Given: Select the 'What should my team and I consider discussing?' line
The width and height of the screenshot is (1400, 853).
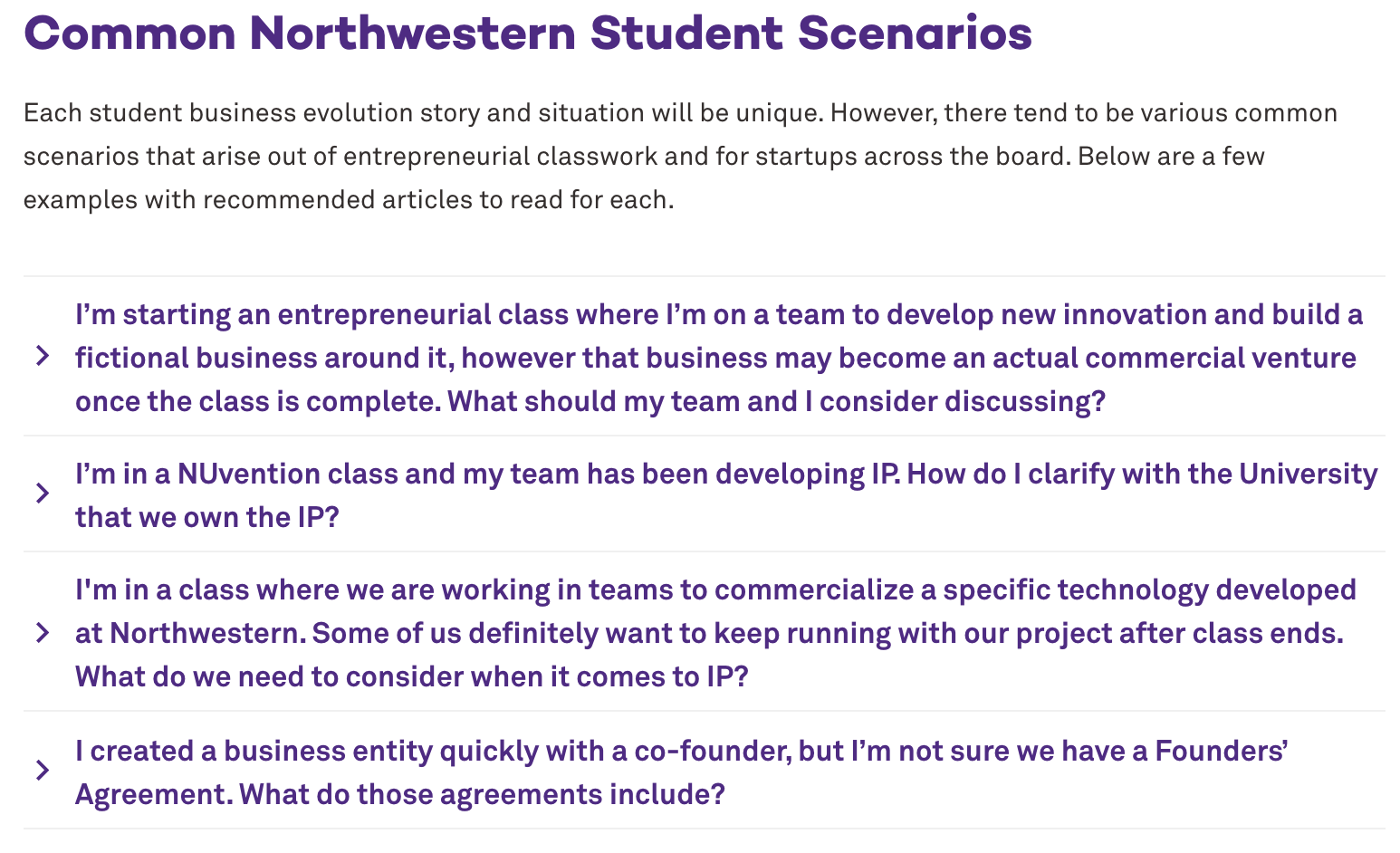Looking at the screenshot, I should tap(777, 401).
